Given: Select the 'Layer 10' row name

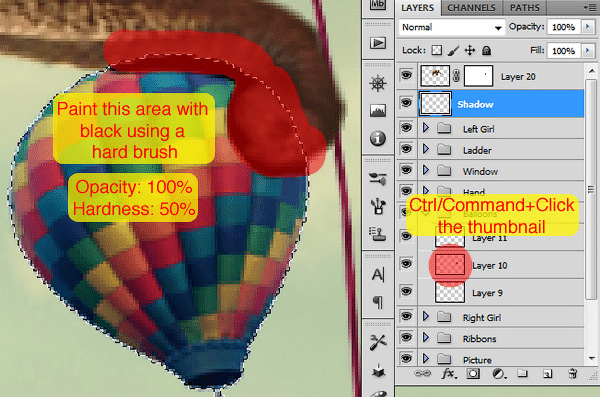Looking at the screenshot, I should tap(490, 266).
